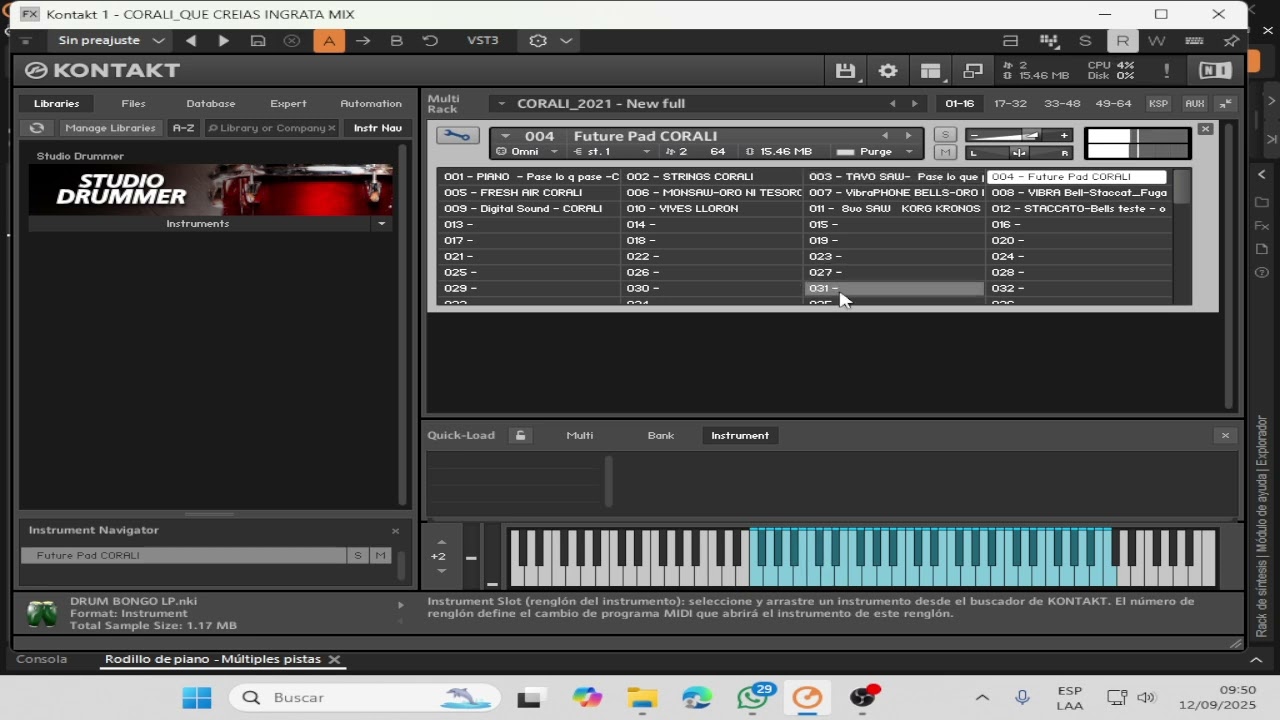Screen dimensions: 1280x720
Task: Select the Bank tab in Quick-Load
Action: [661, 435]
